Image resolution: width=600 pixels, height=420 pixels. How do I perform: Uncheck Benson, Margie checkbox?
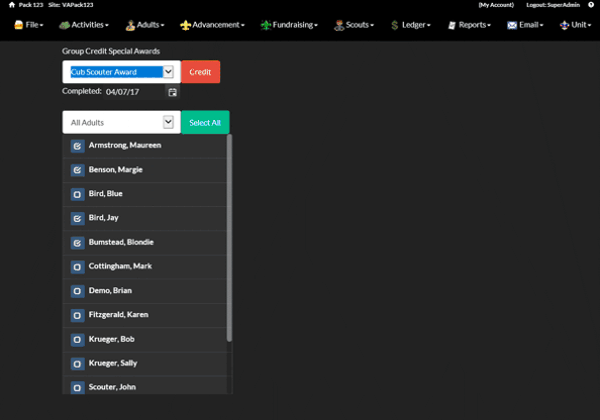pos(77,170)
